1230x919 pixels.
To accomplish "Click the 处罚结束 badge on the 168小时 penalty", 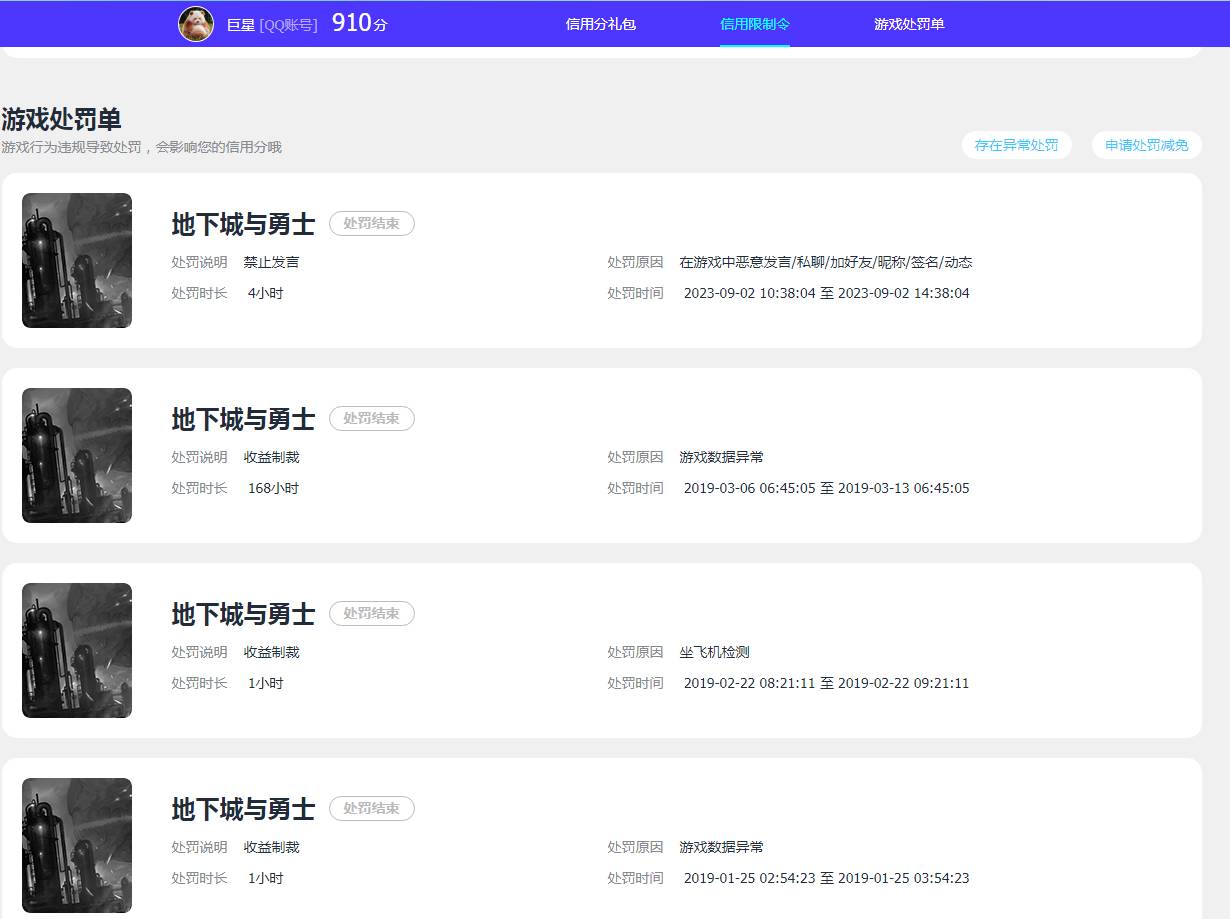I will [x=371, y=419].
